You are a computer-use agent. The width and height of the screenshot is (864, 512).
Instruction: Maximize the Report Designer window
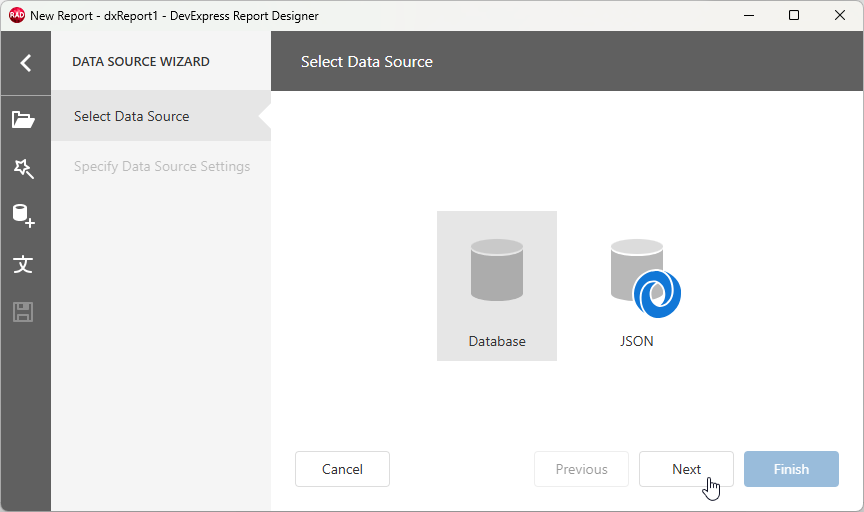tap(794, 15)
